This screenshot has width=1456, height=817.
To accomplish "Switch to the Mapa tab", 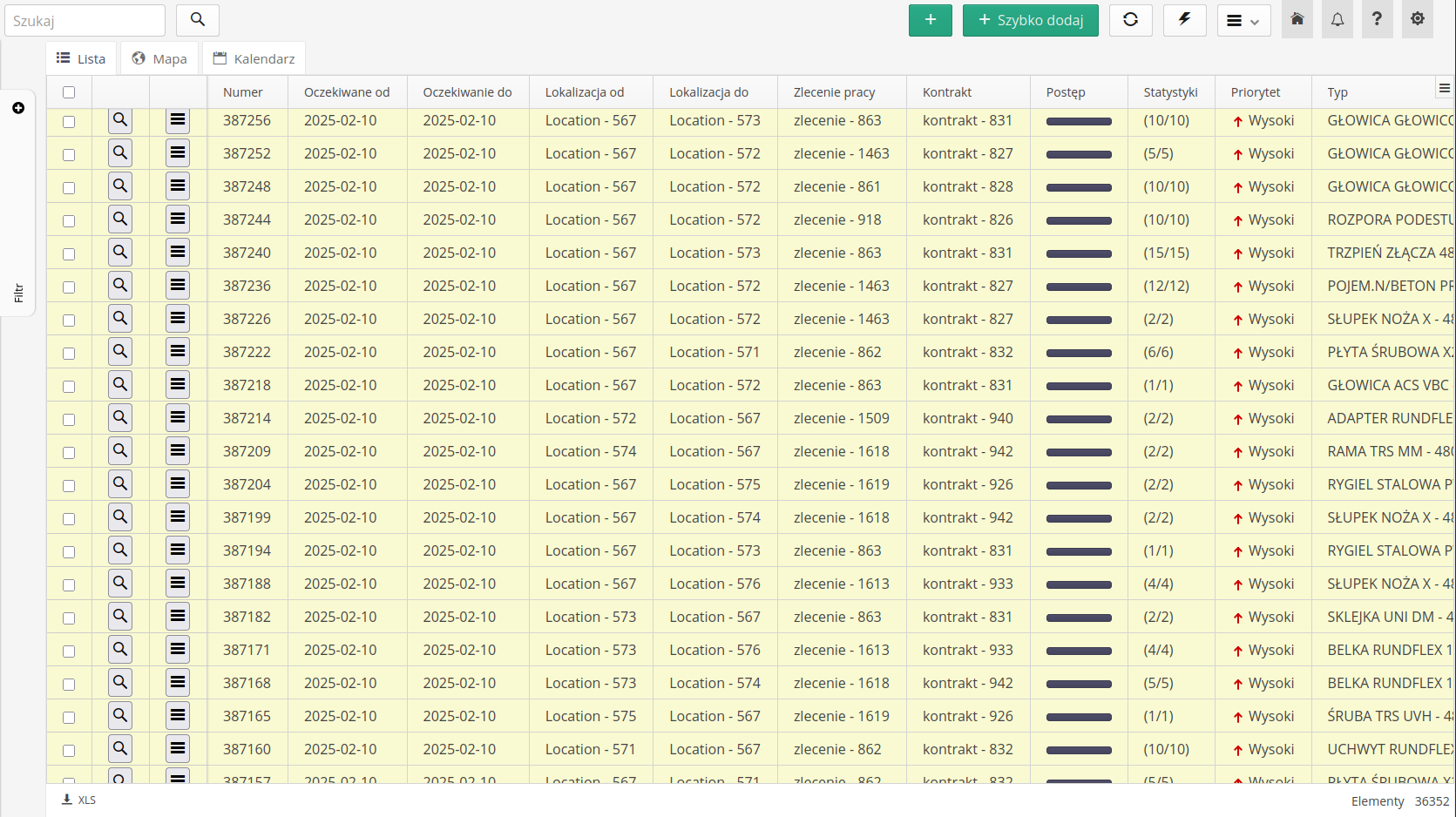I will tap(159, 59).
